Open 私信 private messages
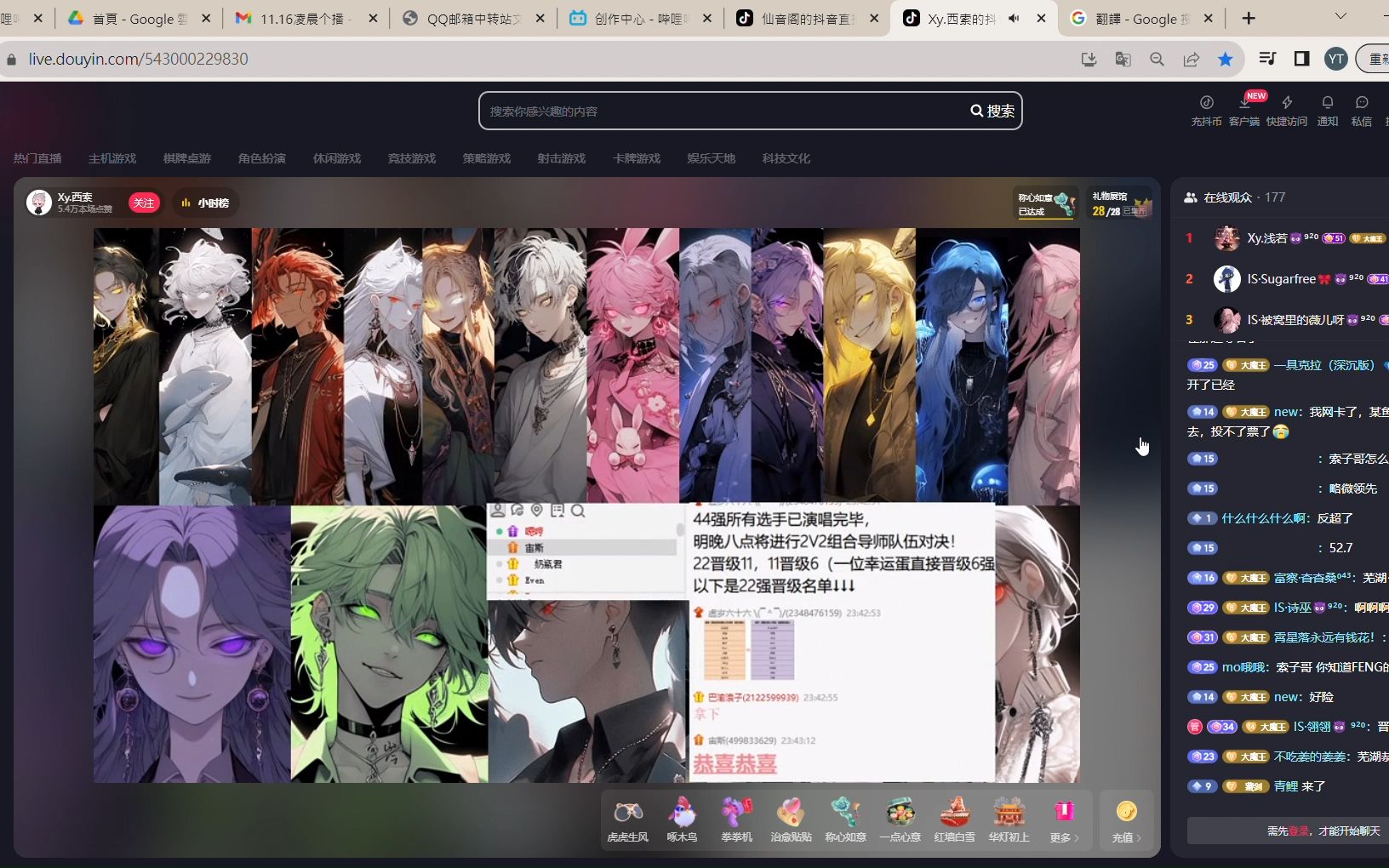1389x868 pixels. pos(1362,111)
